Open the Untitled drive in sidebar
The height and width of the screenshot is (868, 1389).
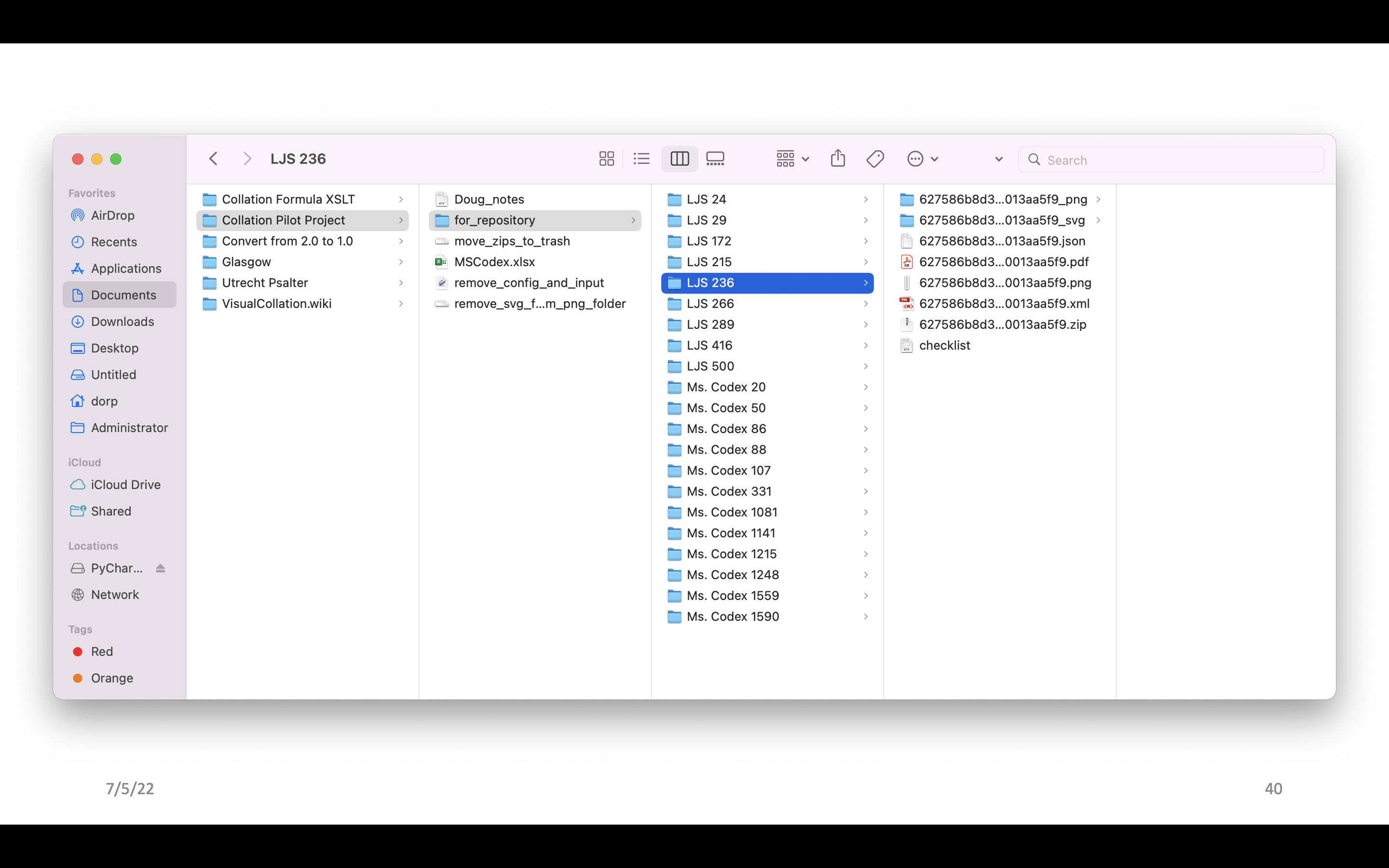120,375
